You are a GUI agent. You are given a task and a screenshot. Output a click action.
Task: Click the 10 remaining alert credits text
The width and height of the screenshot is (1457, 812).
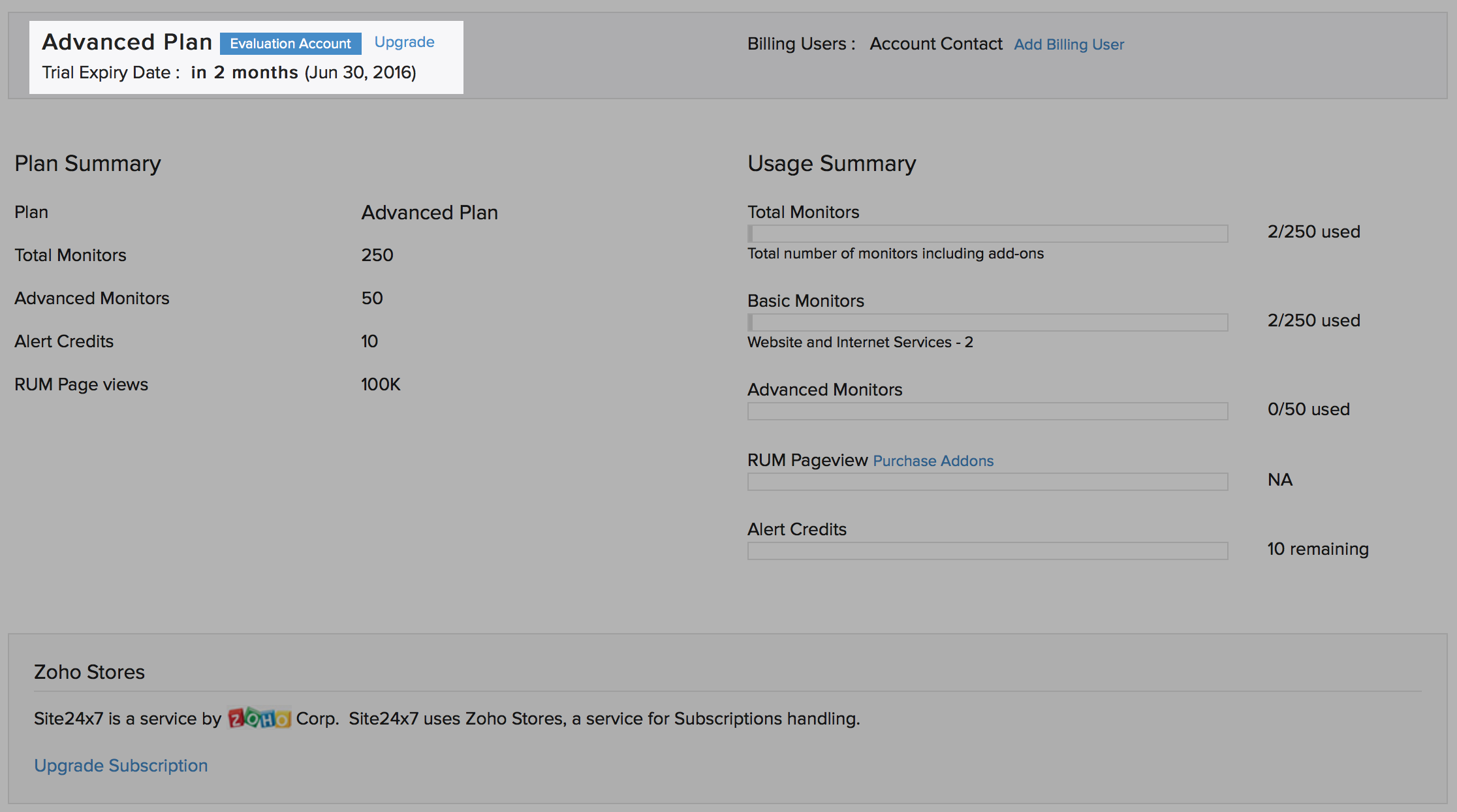click(x=1317, y=549)
